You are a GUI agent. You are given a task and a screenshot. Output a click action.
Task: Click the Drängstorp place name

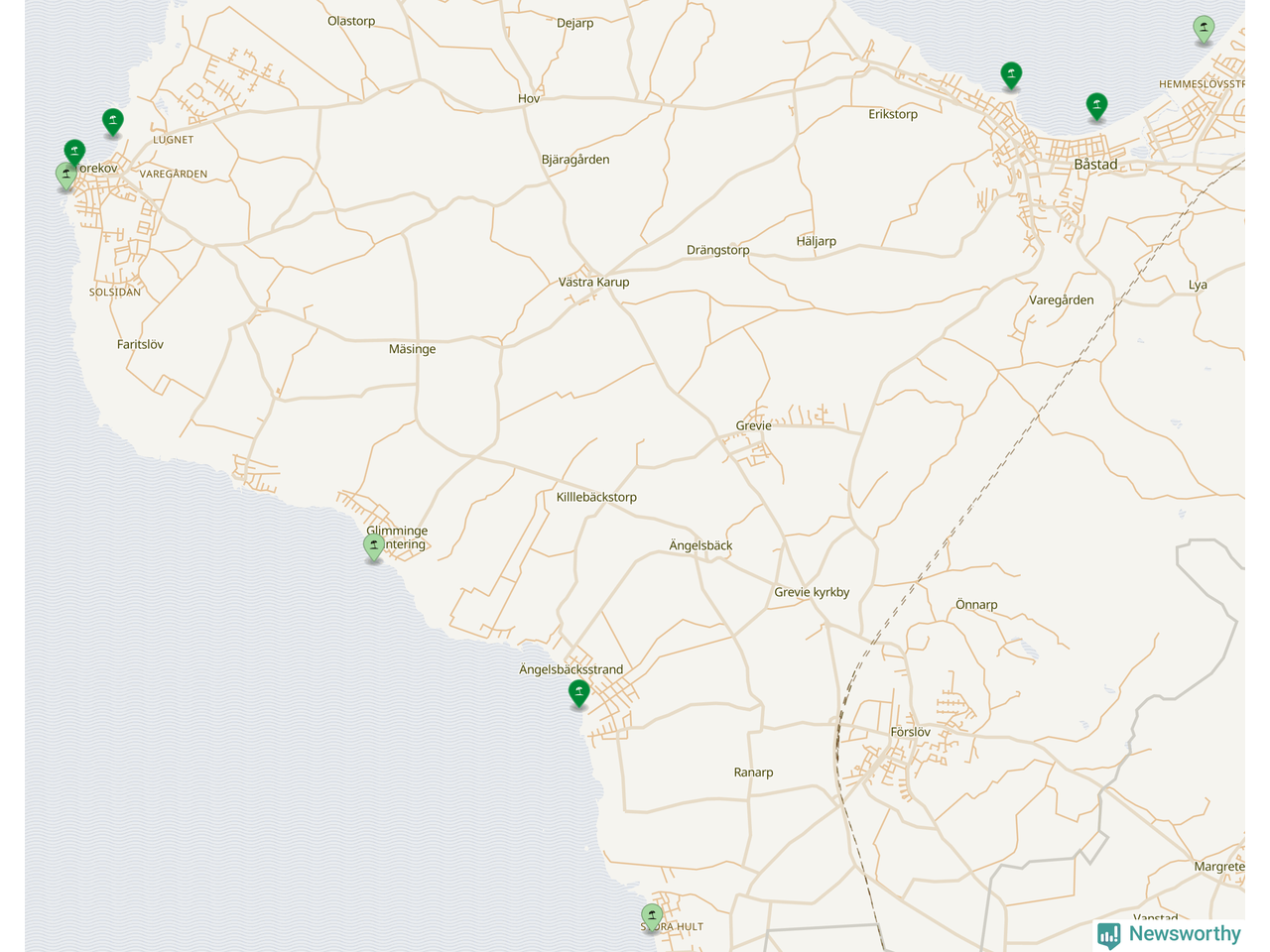click(717, 250)
